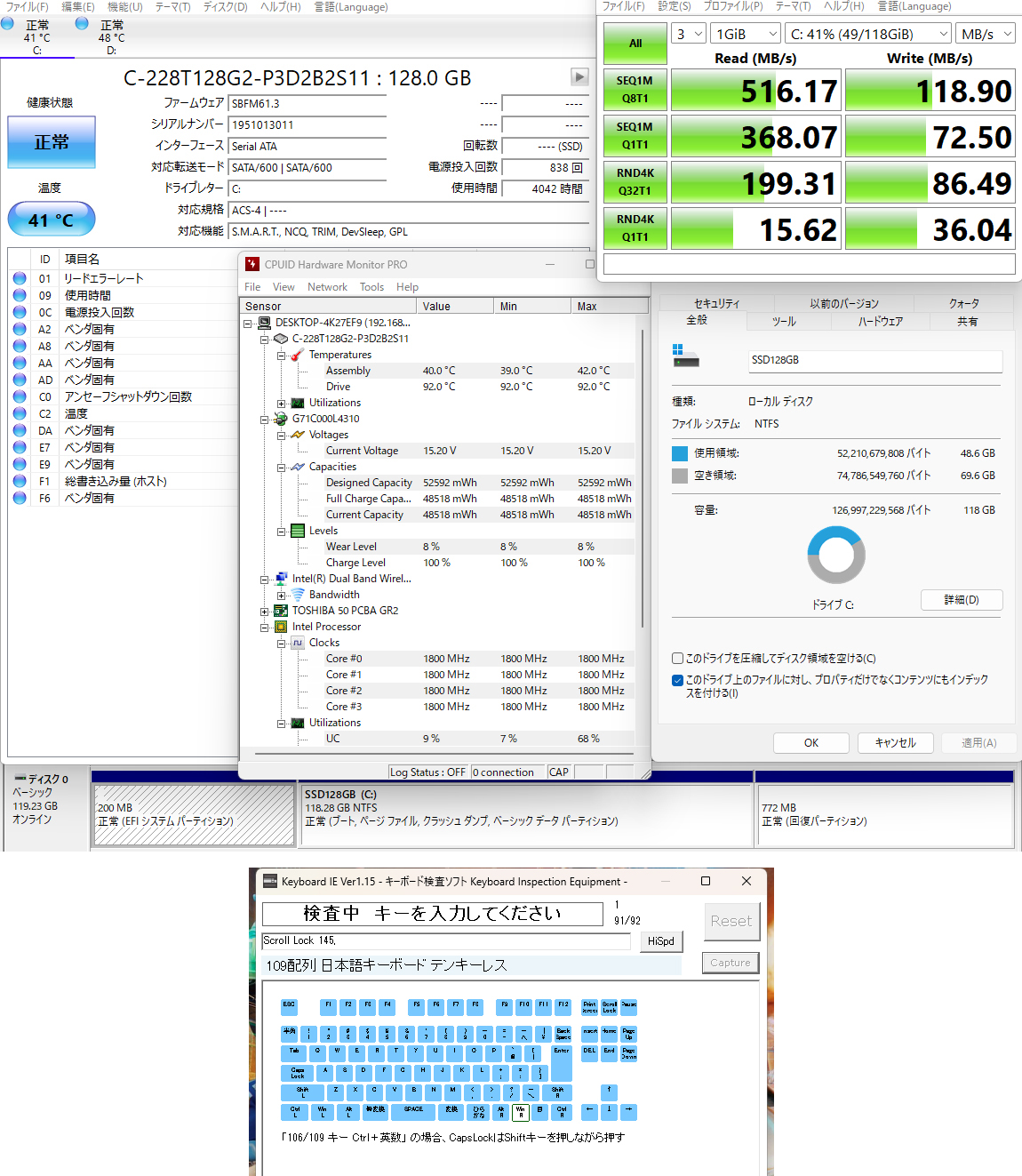Click the 正常 health status button
The image size is (1022, 1176).
tap(52, 142)
